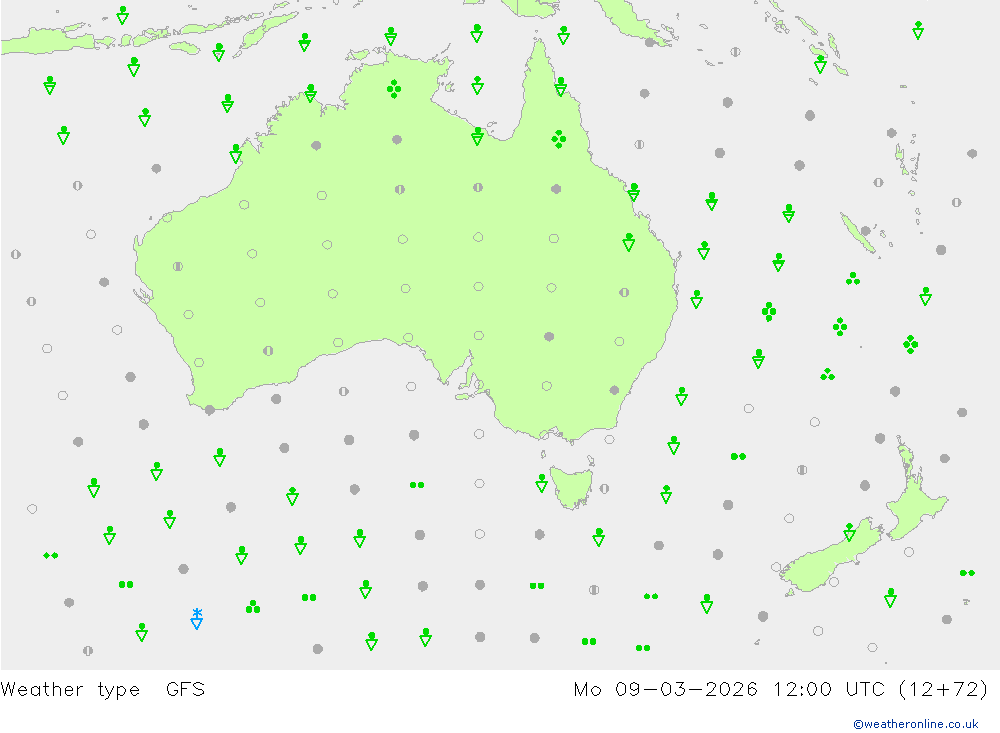Click the blue snow shower symbol

(x=197, y=619)
